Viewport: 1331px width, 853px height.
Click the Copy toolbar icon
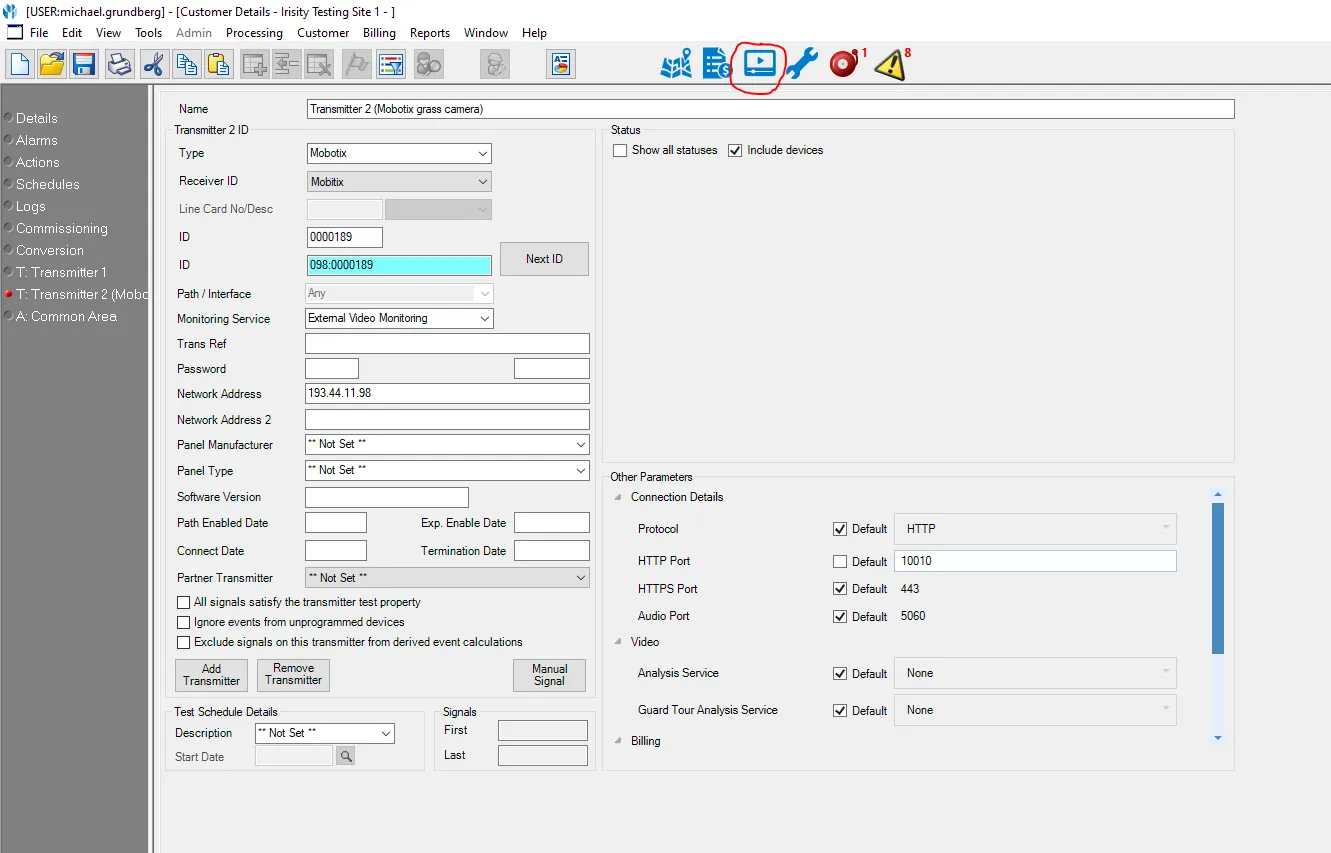click(186, 65)
